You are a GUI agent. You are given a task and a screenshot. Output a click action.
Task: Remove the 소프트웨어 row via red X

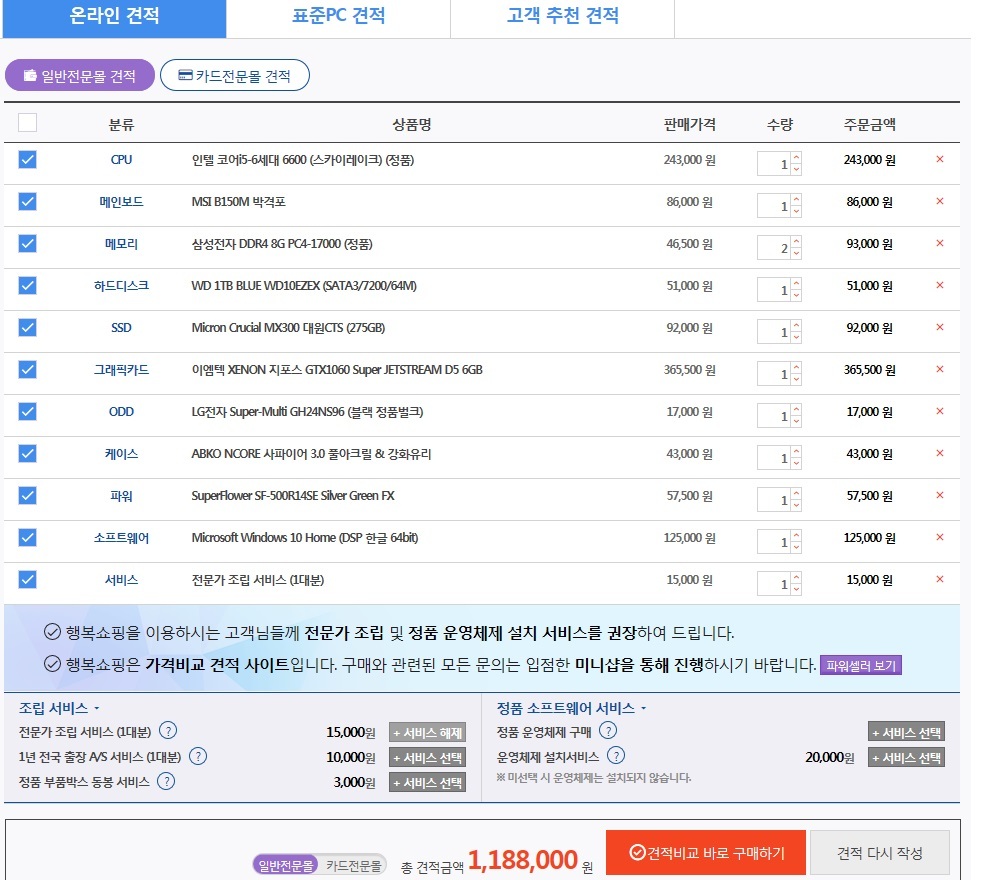[x=939, y=537]
